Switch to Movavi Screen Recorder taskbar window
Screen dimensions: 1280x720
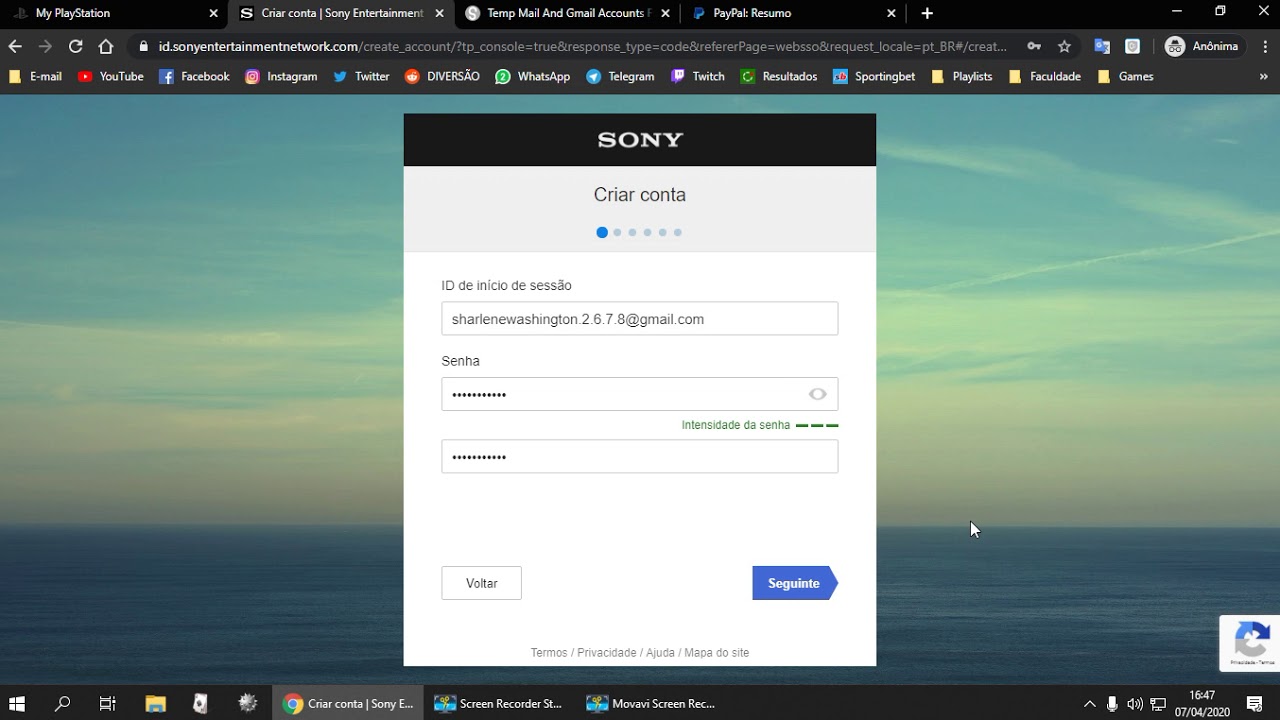(x=651, y=704)
